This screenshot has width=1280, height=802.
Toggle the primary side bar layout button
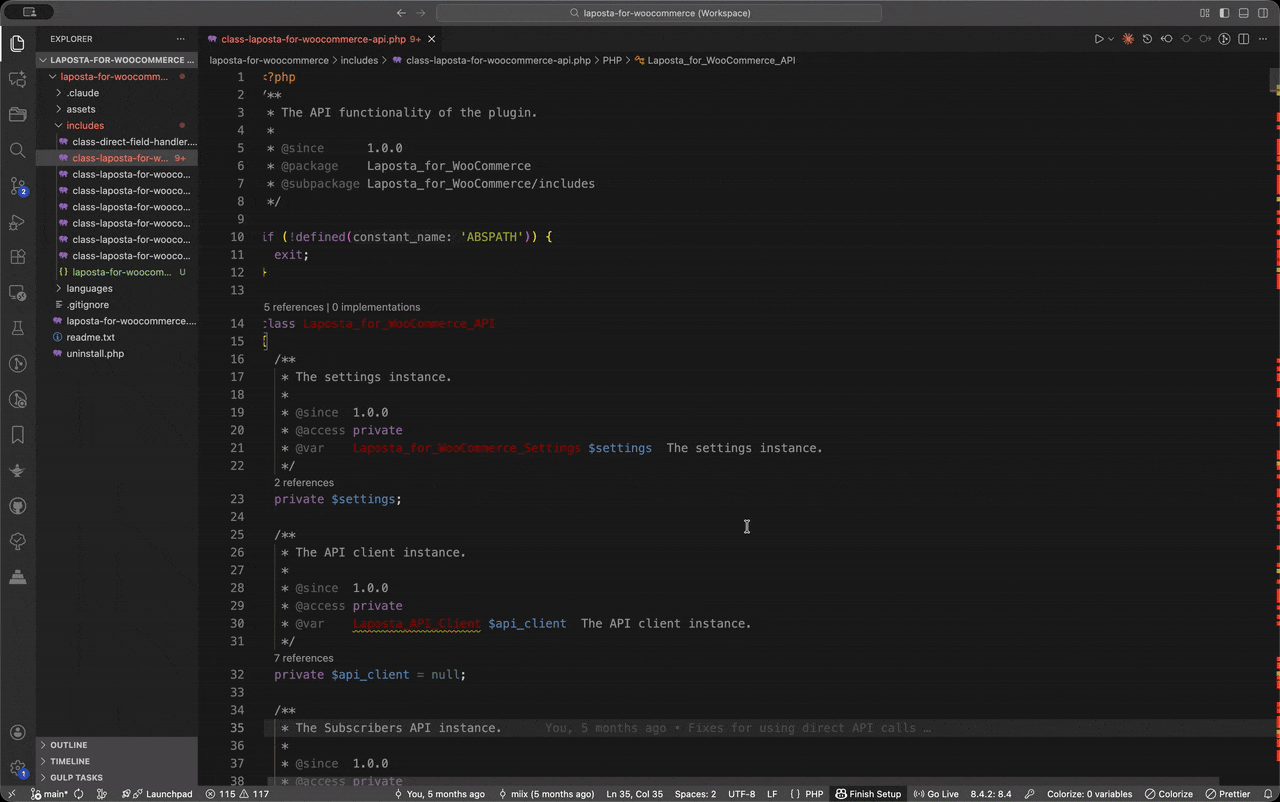point(1224,13)
